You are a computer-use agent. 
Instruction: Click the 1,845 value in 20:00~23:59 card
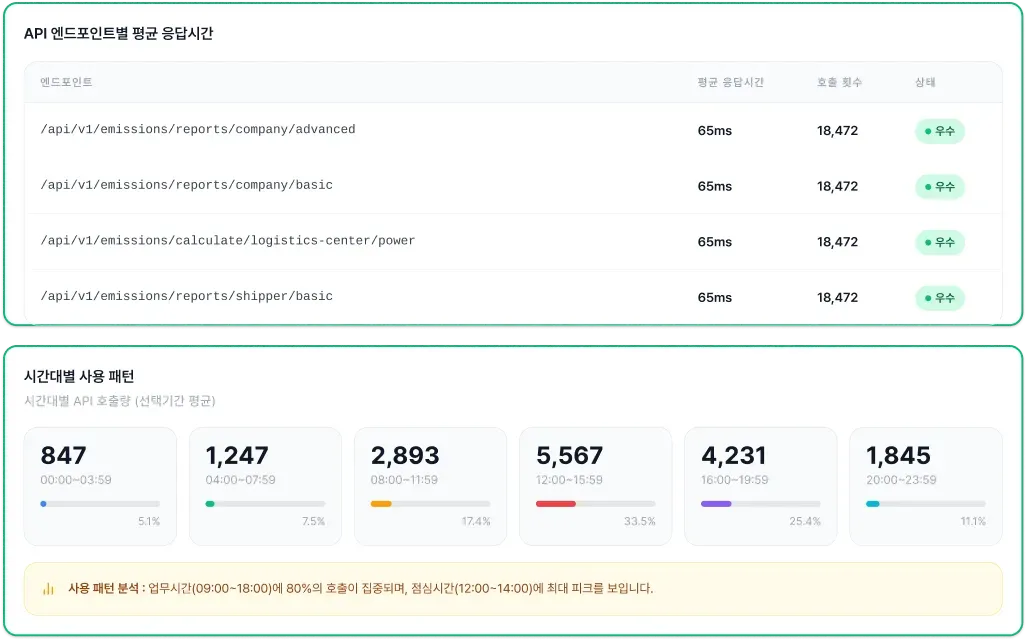point(898,455)
